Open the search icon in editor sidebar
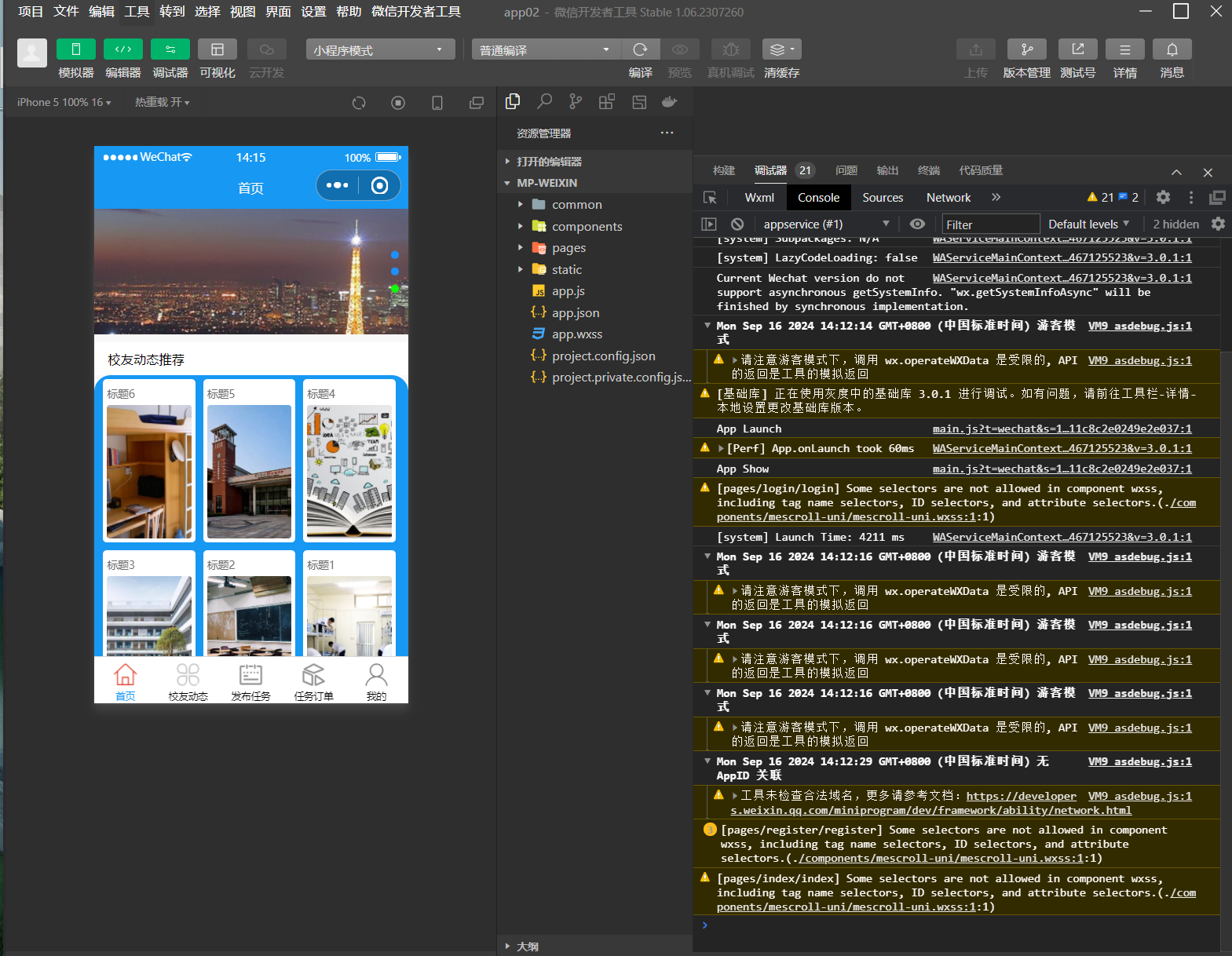Screen dimensions: 1232x956 point(544,102)
